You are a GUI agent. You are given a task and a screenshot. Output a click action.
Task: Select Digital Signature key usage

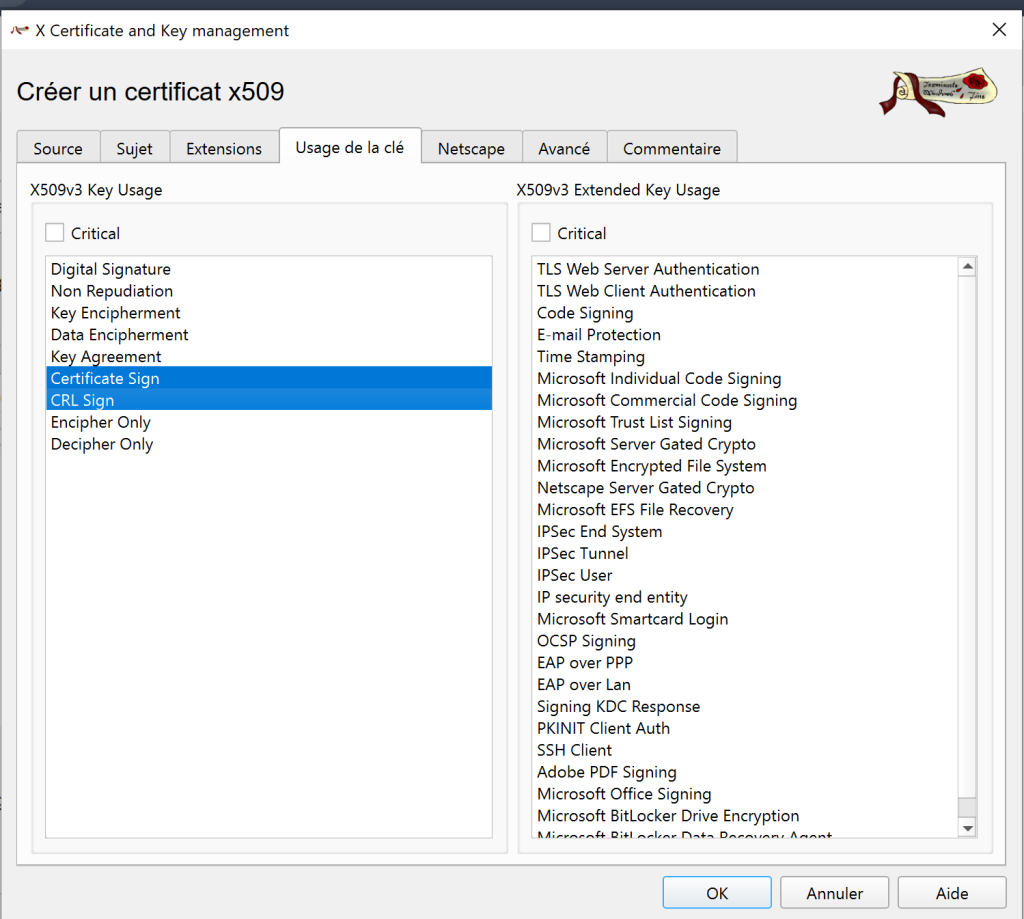(x=111, y=269)
